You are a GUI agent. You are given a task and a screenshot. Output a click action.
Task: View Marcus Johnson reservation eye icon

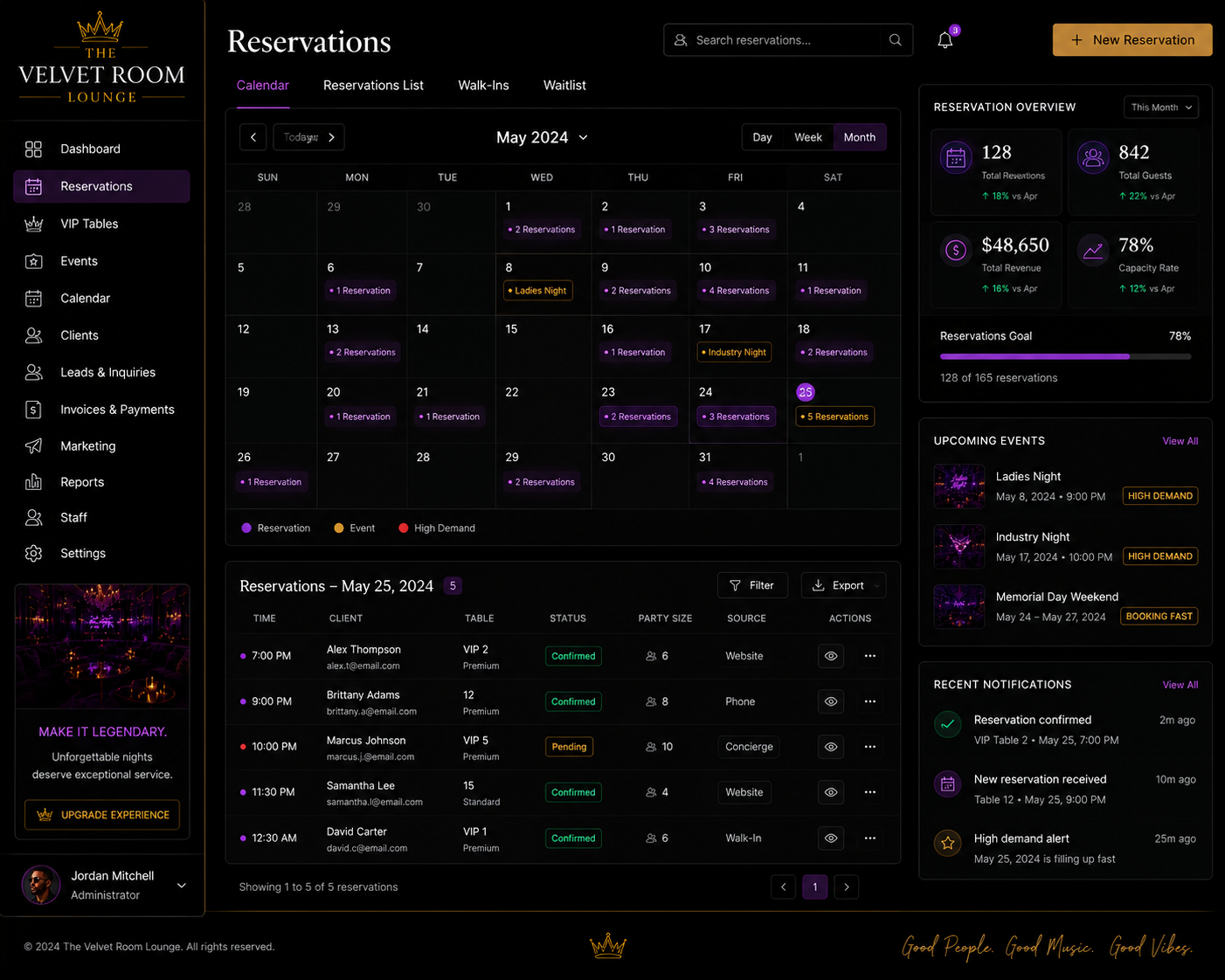(831, 747)
